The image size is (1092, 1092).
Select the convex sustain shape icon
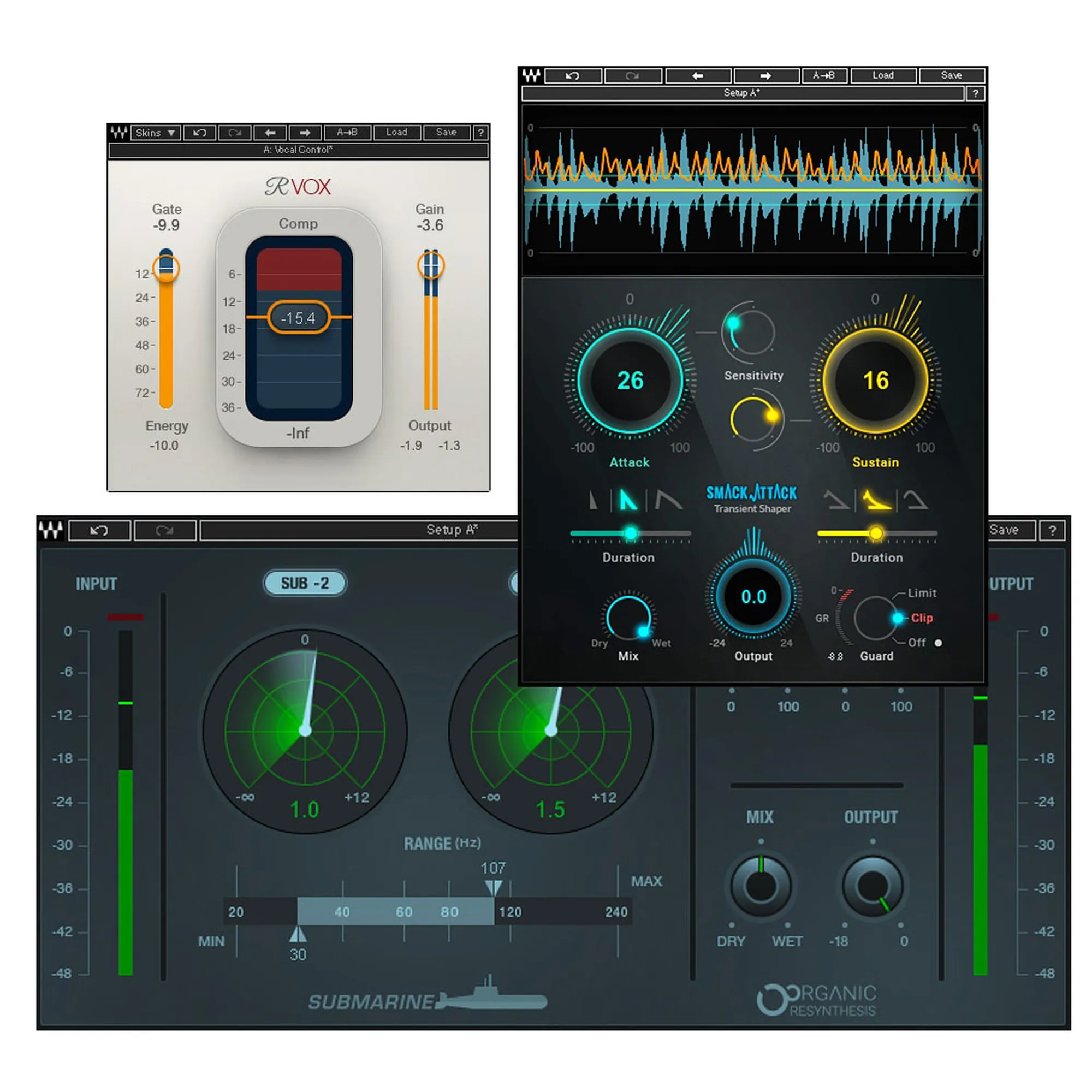tap(915, 500)
